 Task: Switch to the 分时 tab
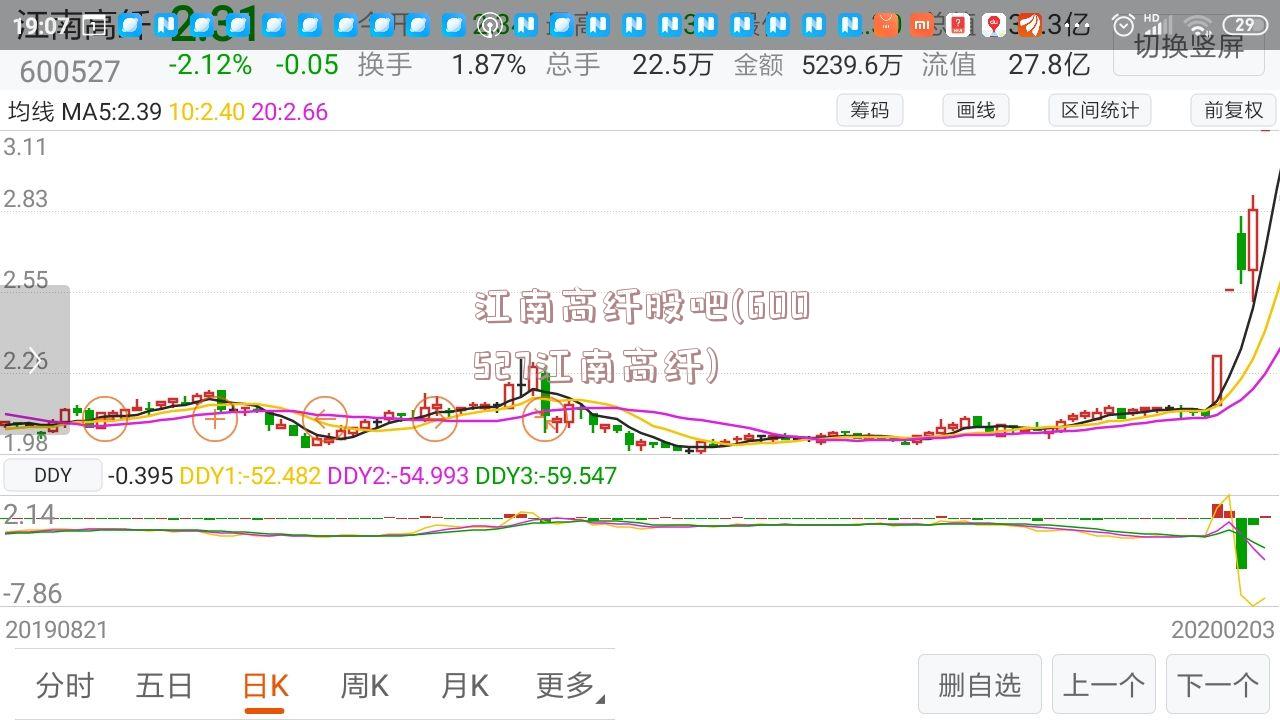pyautogui.click(x=65, y=685)
